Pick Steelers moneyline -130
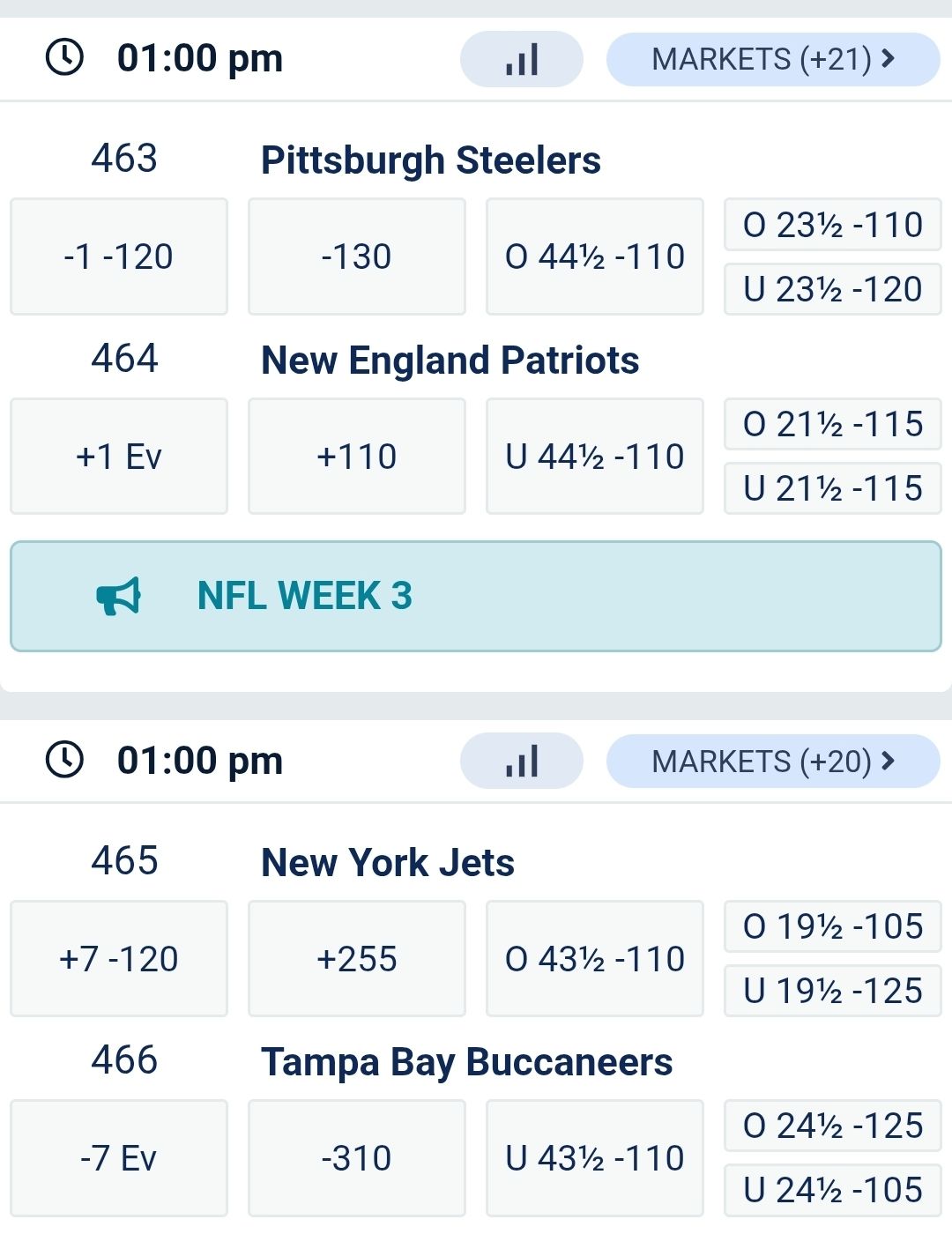Image resolution: width=952 pixels, height=1234 pixels. pyautogui.click(x=357, y=256)
